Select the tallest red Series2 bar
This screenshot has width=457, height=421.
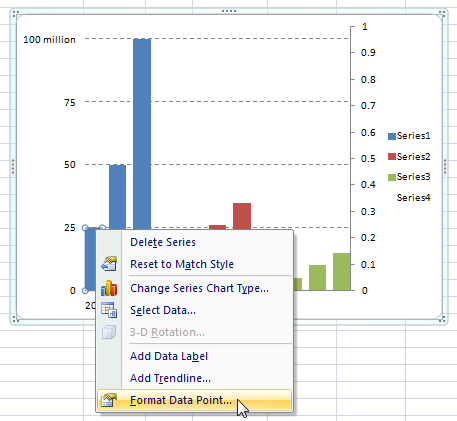pyautogui.click(x=242, y=216)
